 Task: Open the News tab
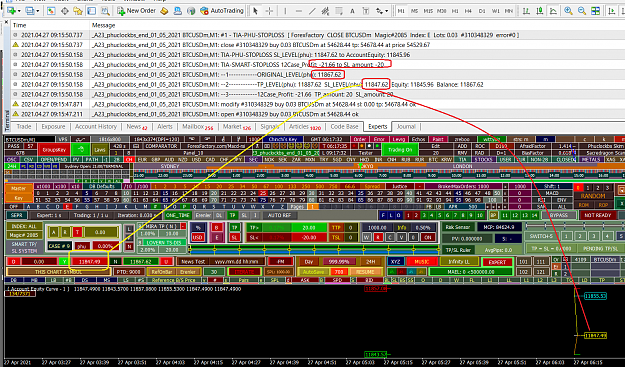(136, 126)
